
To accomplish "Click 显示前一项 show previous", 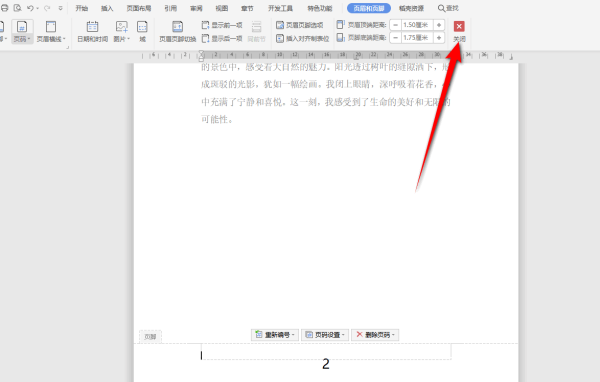I will click(222, 25).
